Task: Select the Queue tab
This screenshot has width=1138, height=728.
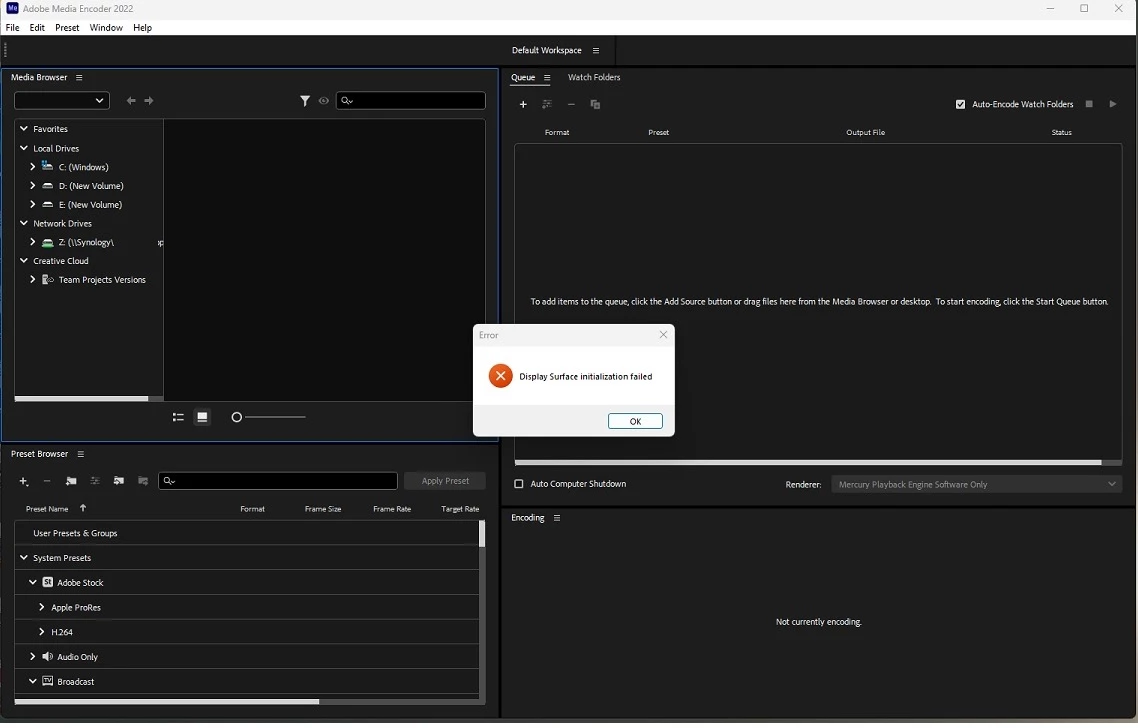Action: pyautogui.click(x=523, y=78)
